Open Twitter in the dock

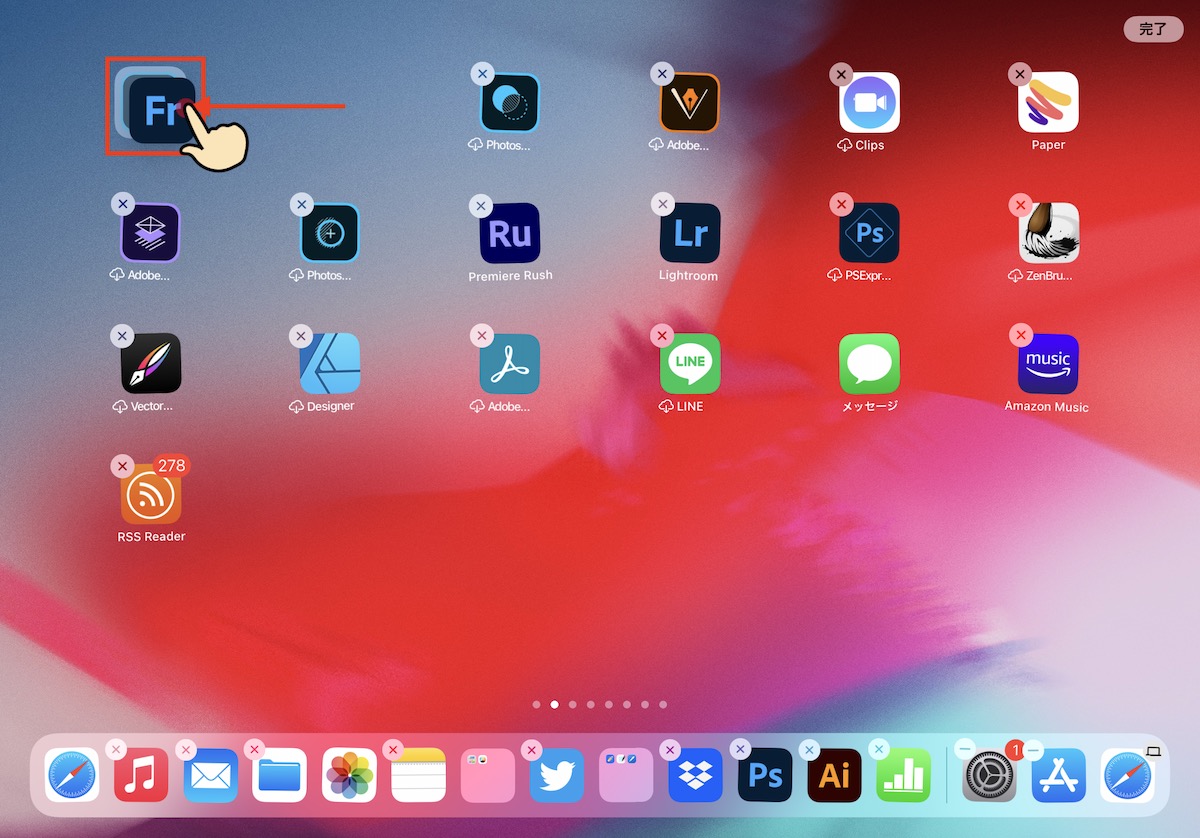tap(557, 775)
